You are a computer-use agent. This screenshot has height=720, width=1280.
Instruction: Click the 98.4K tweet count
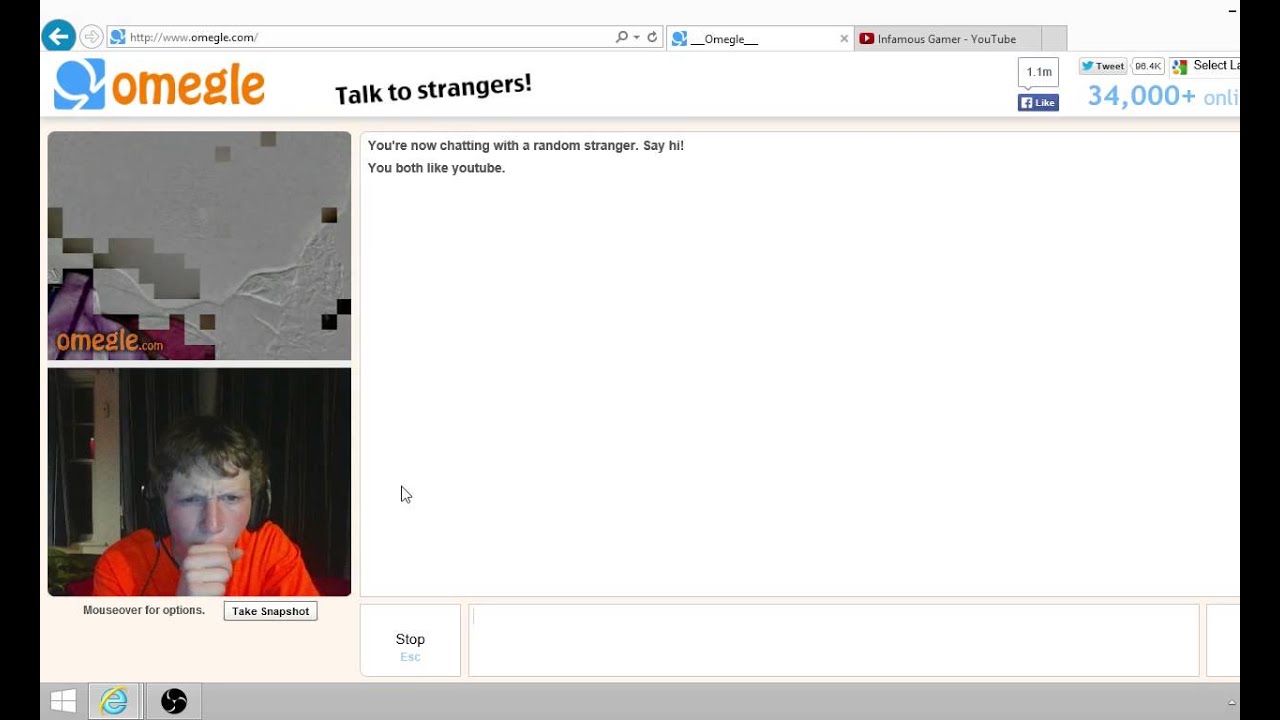[x=1148, y=66]
